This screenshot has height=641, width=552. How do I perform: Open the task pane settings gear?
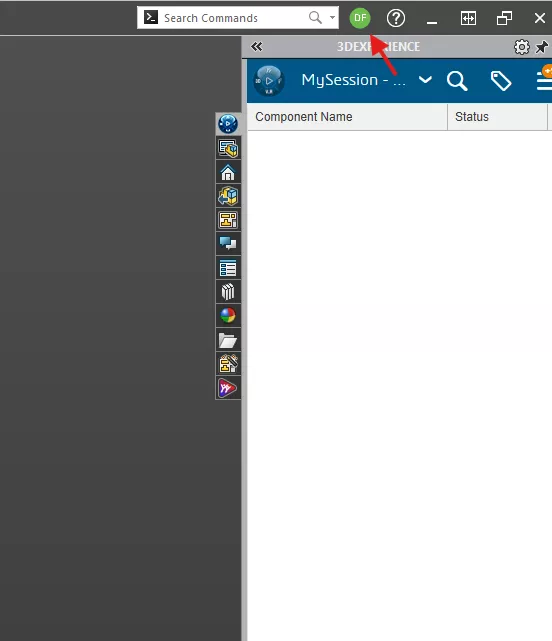coord(521,47)
